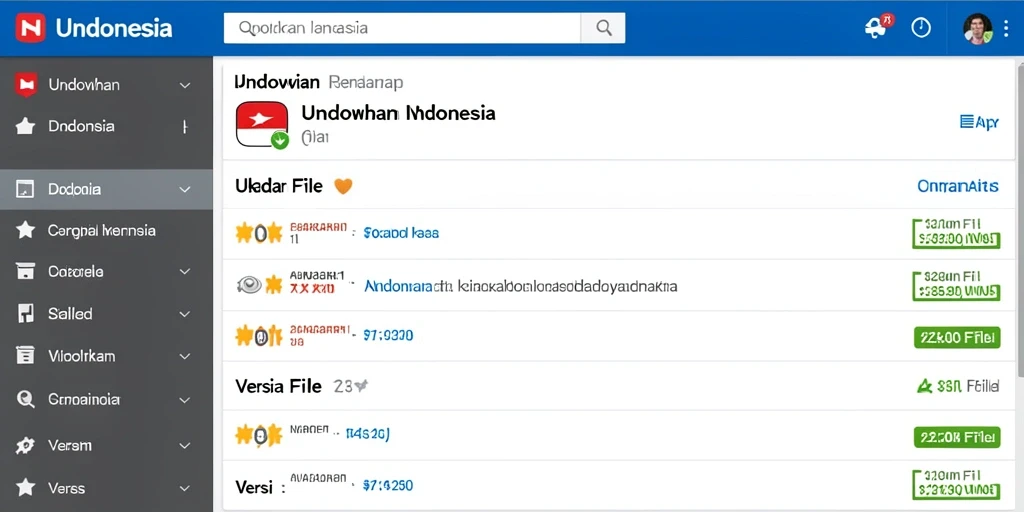Open the cloud notifications icon with badge
This screenshot has height=512, width=1024.
point(877,27)
